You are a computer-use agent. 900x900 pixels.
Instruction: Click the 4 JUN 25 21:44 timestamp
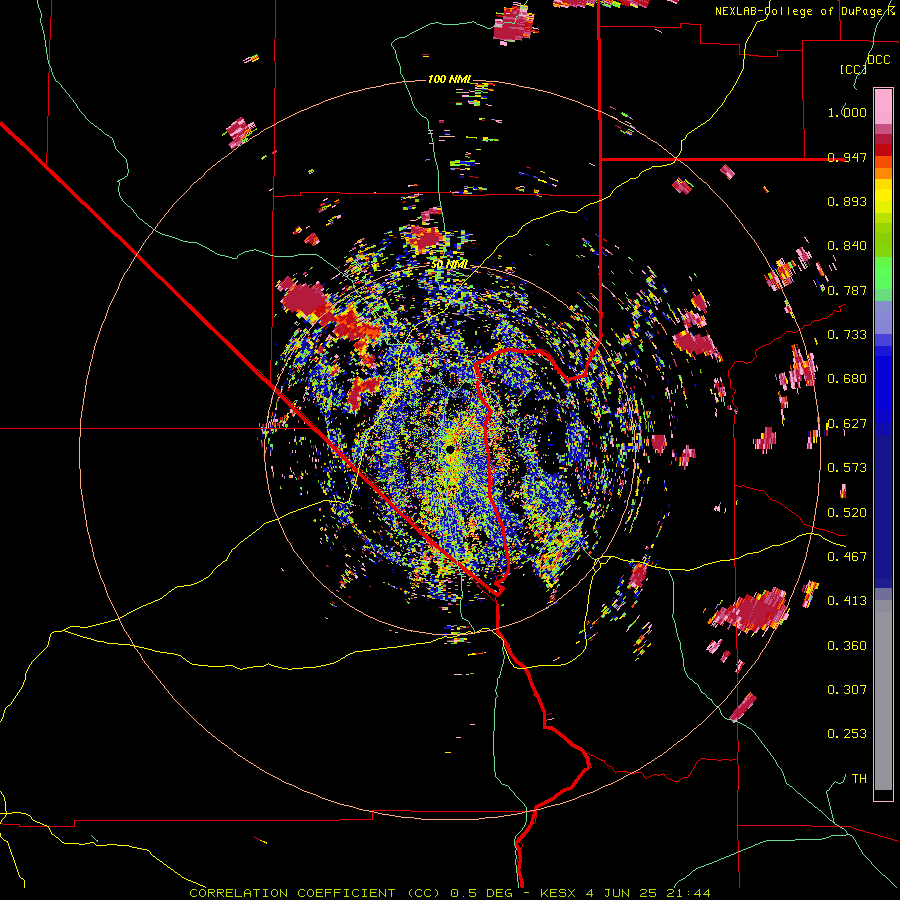(648, 893)
